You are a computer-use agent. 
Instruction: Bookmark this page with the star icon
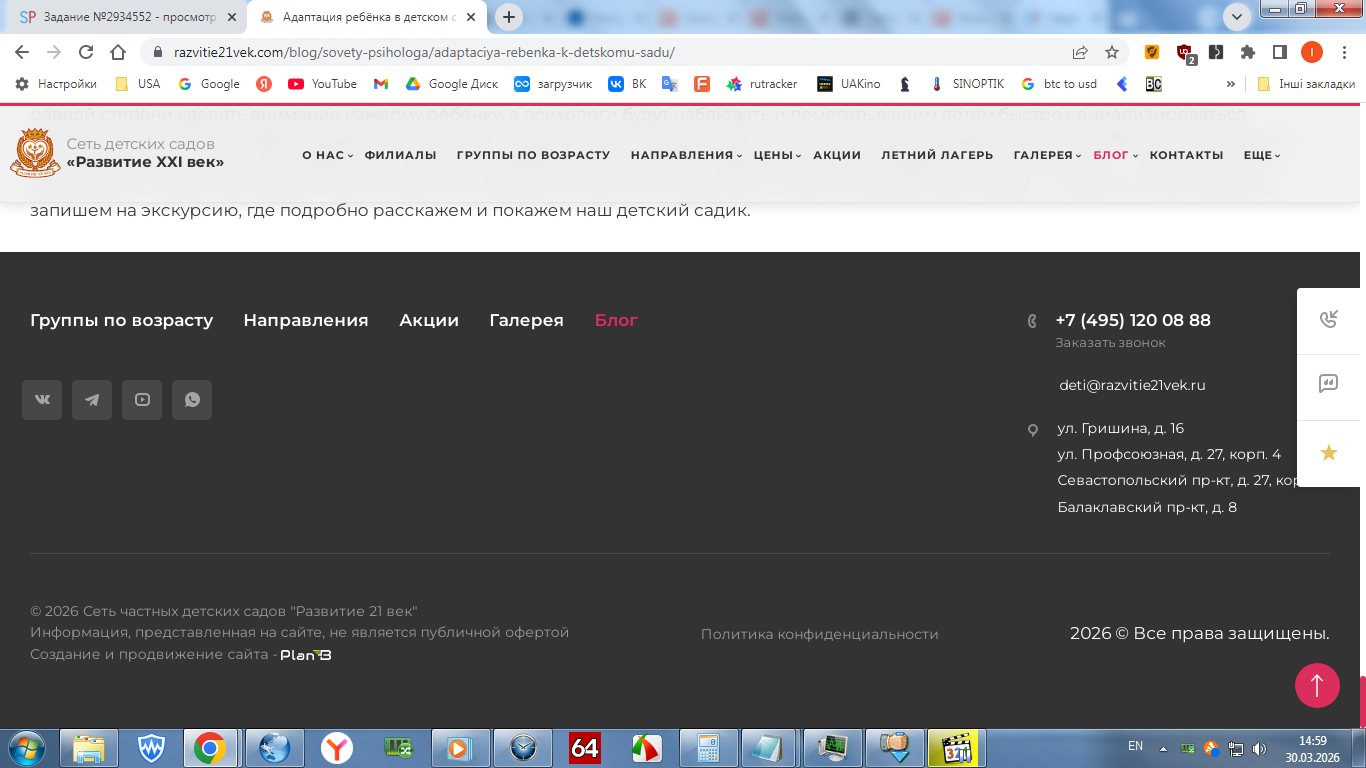pyautogui.click(x=1112, y=52)
